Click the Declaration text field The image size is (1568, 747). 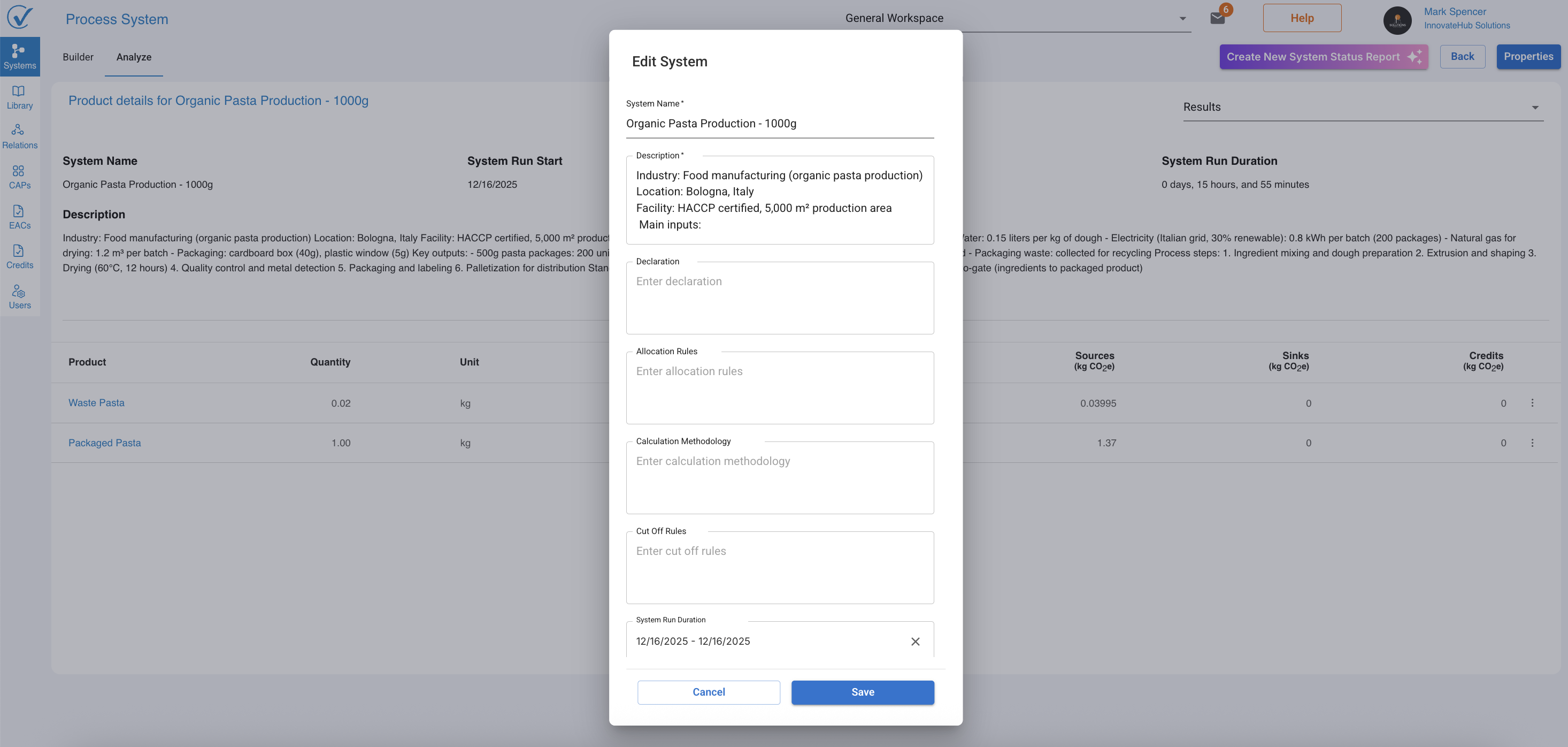tap(780, 299)
